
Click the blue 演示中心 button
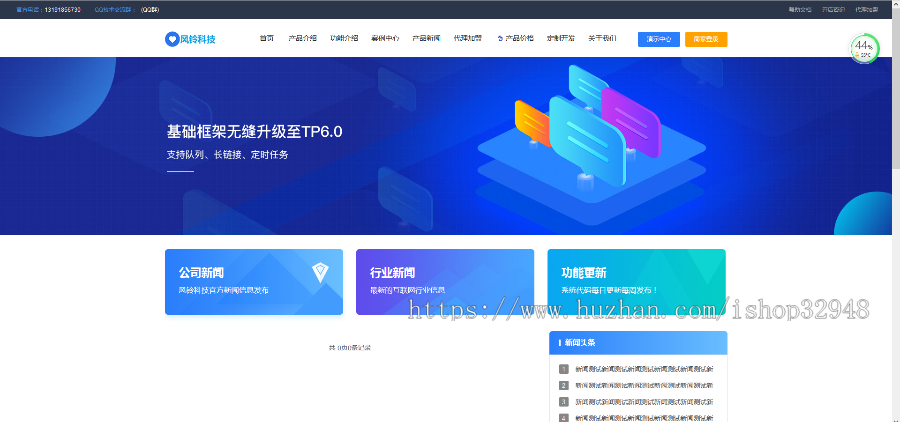click(659, 39)
